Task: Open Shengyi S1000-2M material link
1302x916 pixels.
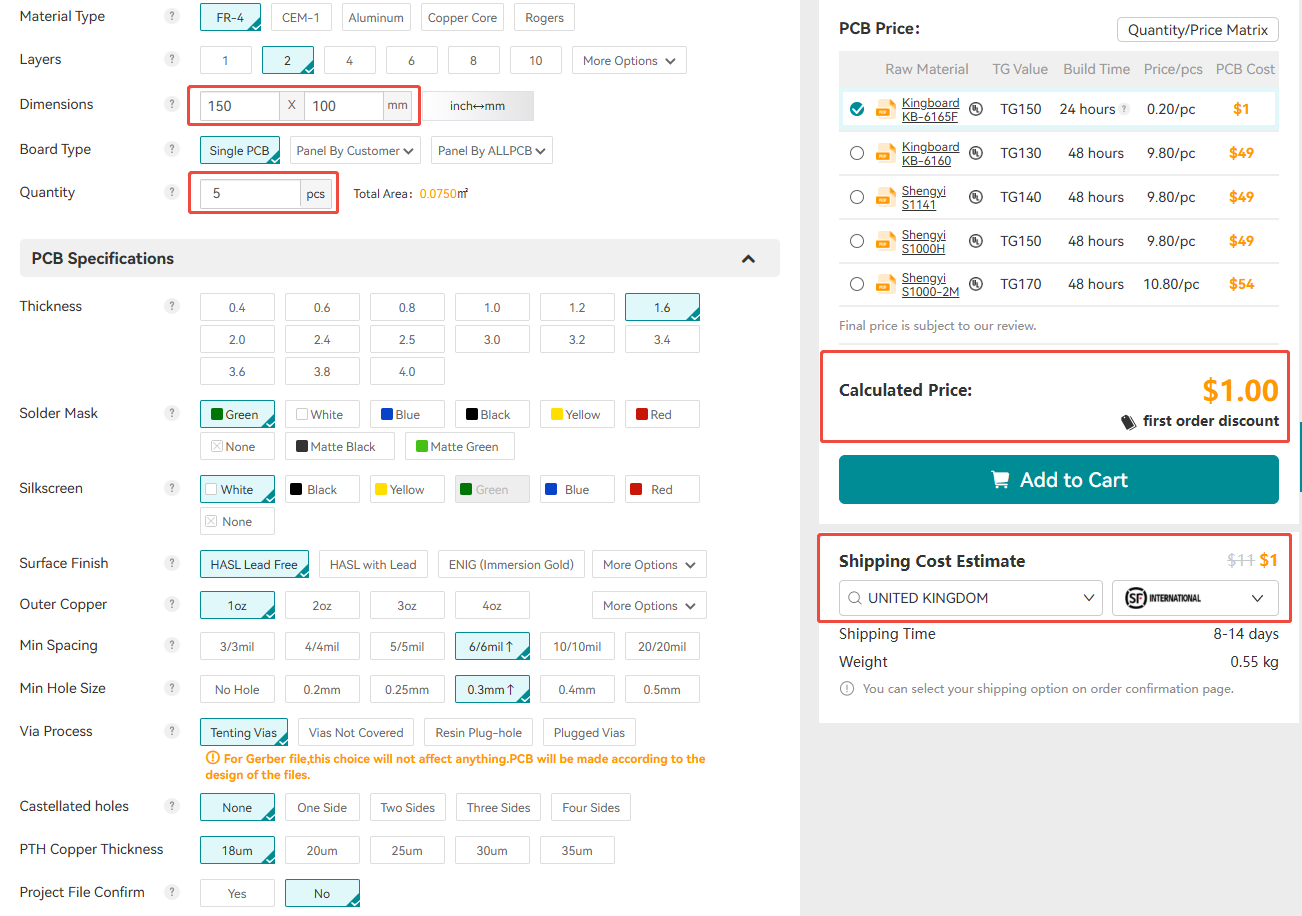Action: tap(930, 284)
